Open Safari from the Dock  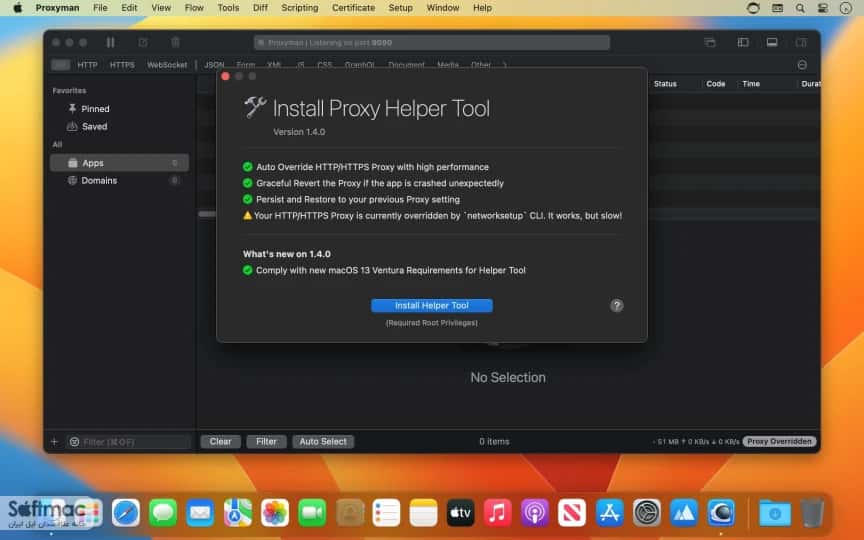(126, 513)
